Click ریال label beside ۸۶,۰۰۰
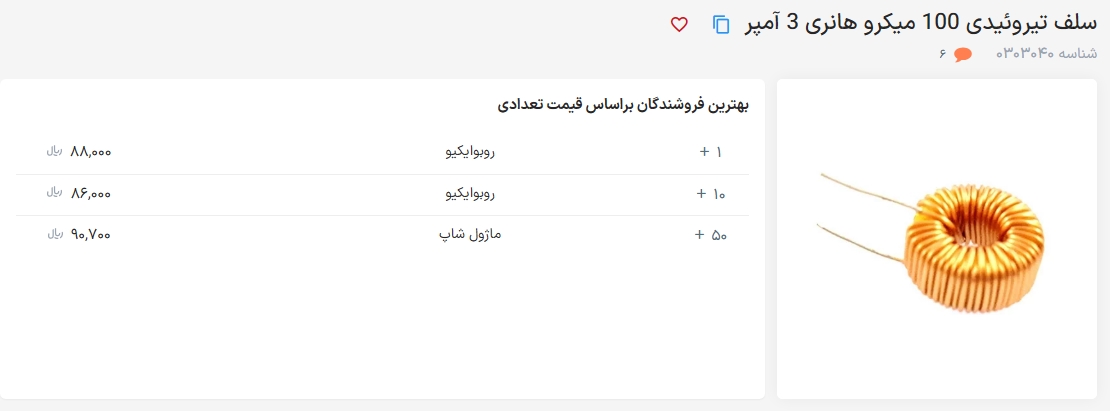 (55, 192)
